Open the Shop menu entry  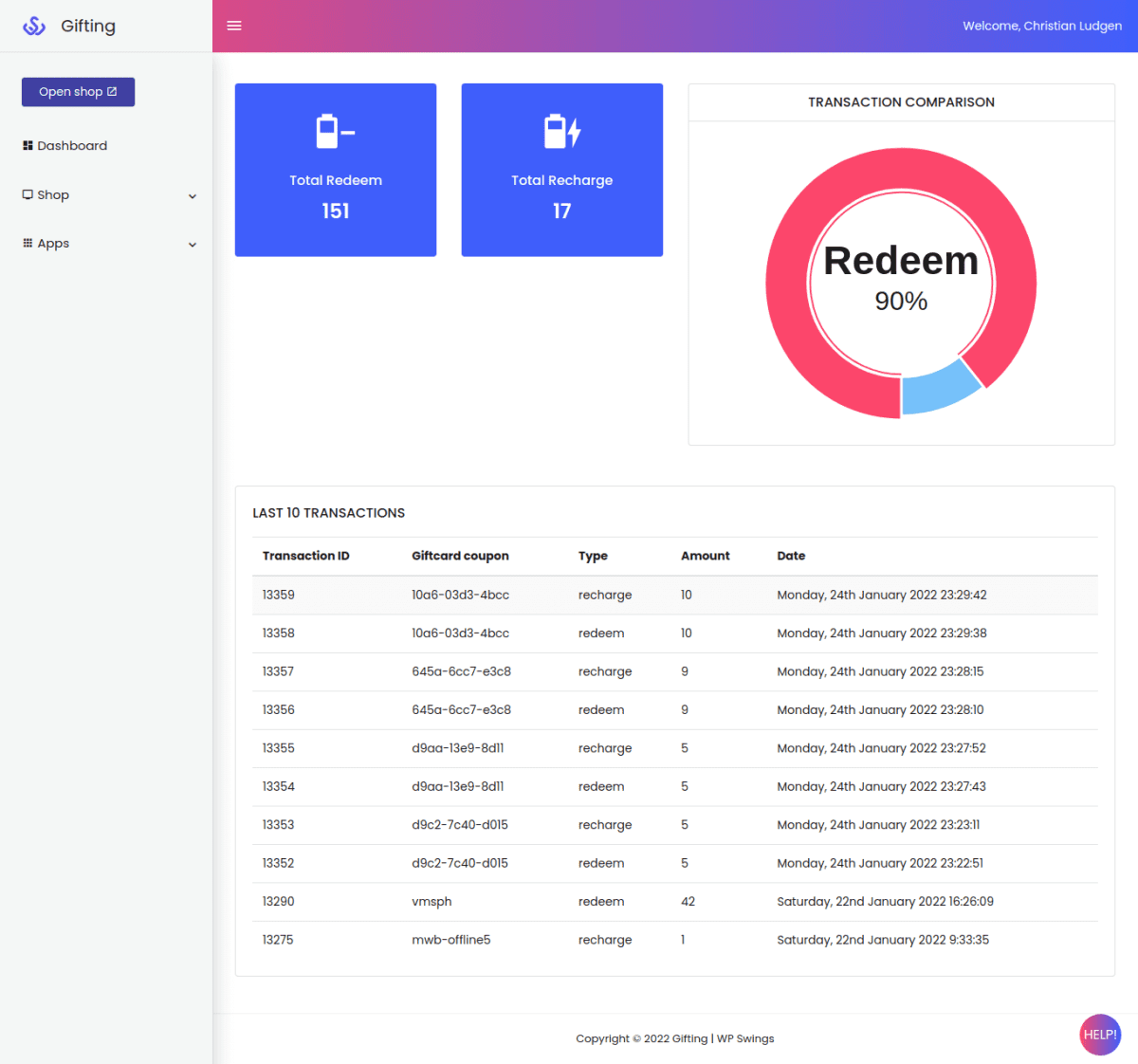[52, 194]
